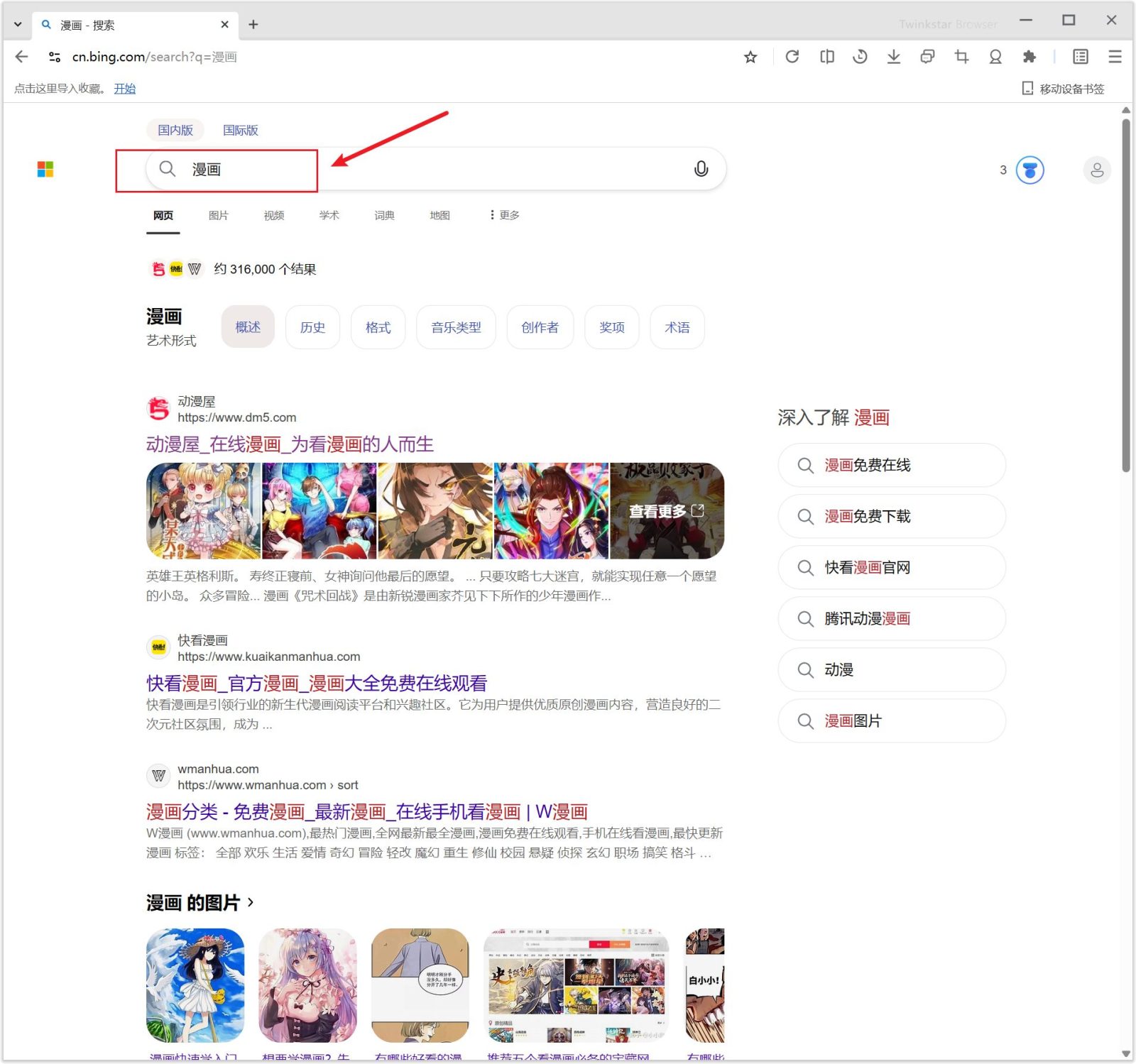
Task: Open 移动设备书签 bookmarks folder
Action: point(1063,89)
